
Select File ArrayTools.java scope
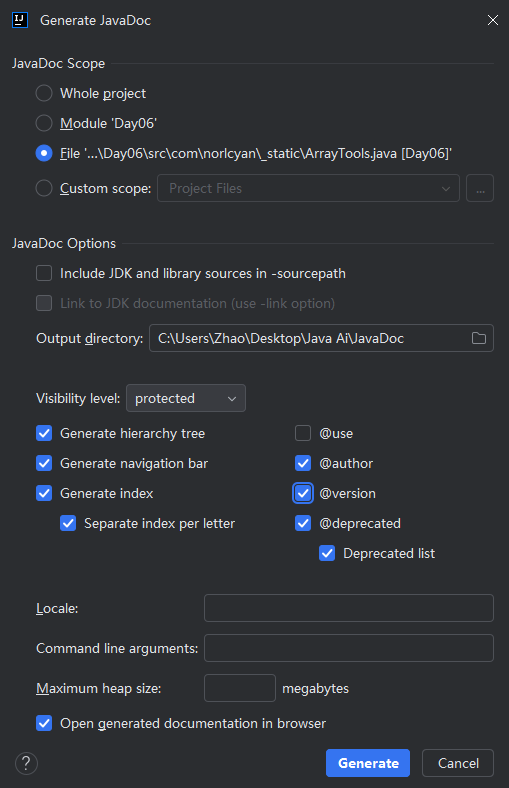[44, 153]
